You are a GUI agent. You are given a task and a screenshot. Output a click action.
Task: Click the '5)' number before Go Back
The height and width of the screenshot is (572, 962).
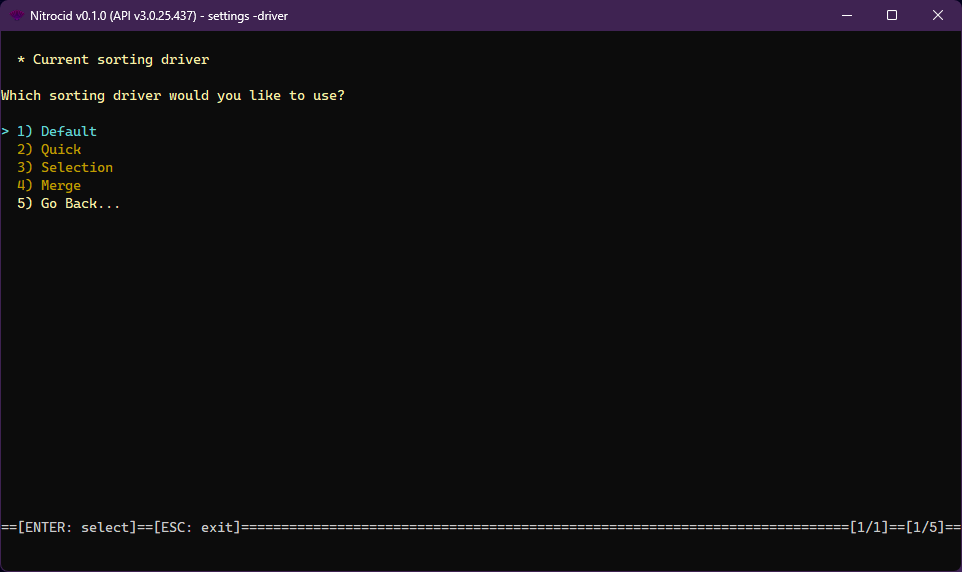25,204
